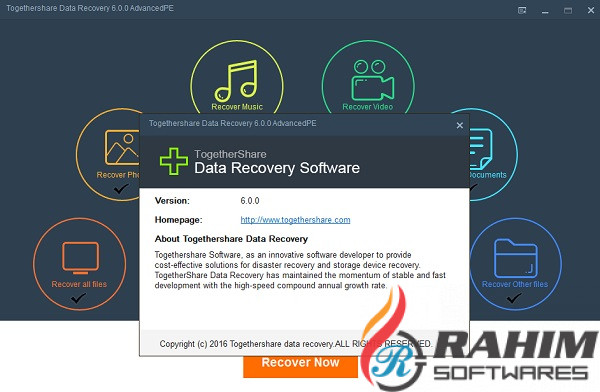Close the main Togethershare window
This screenshot has width=600, height=392.
point(591,10)
